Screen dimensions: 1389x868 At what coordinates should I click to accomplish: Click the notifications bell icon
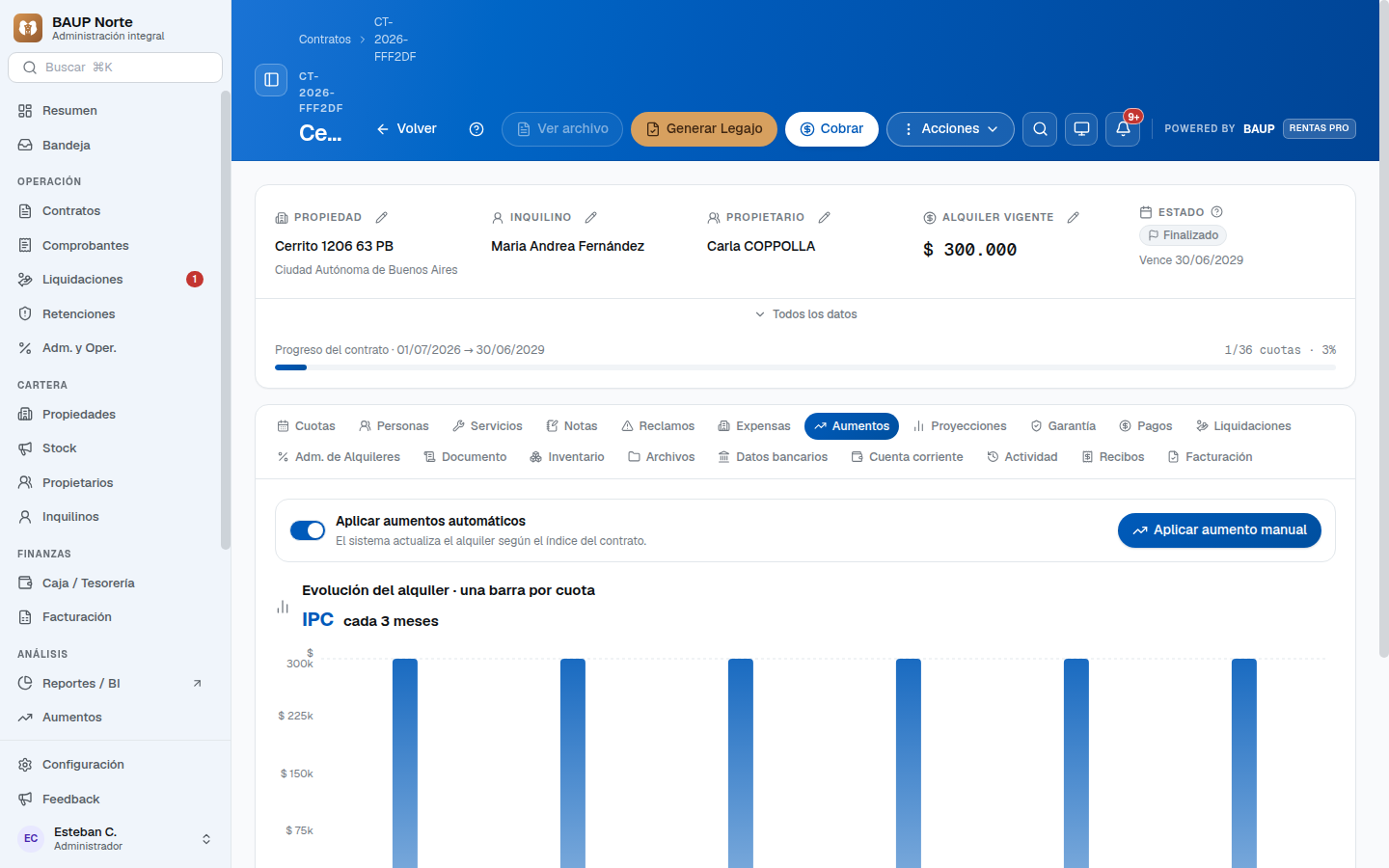(1123, 129)
